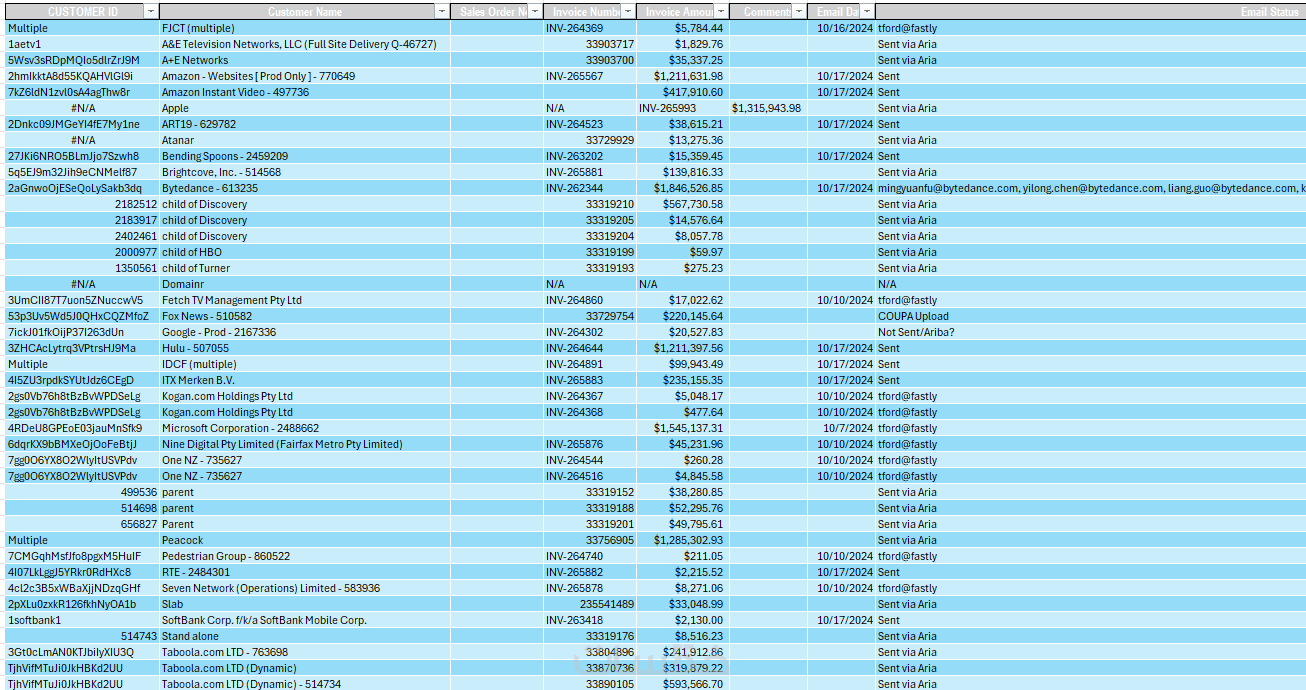Select invoice number INV-265993 in Apple row

pos(682,108)
